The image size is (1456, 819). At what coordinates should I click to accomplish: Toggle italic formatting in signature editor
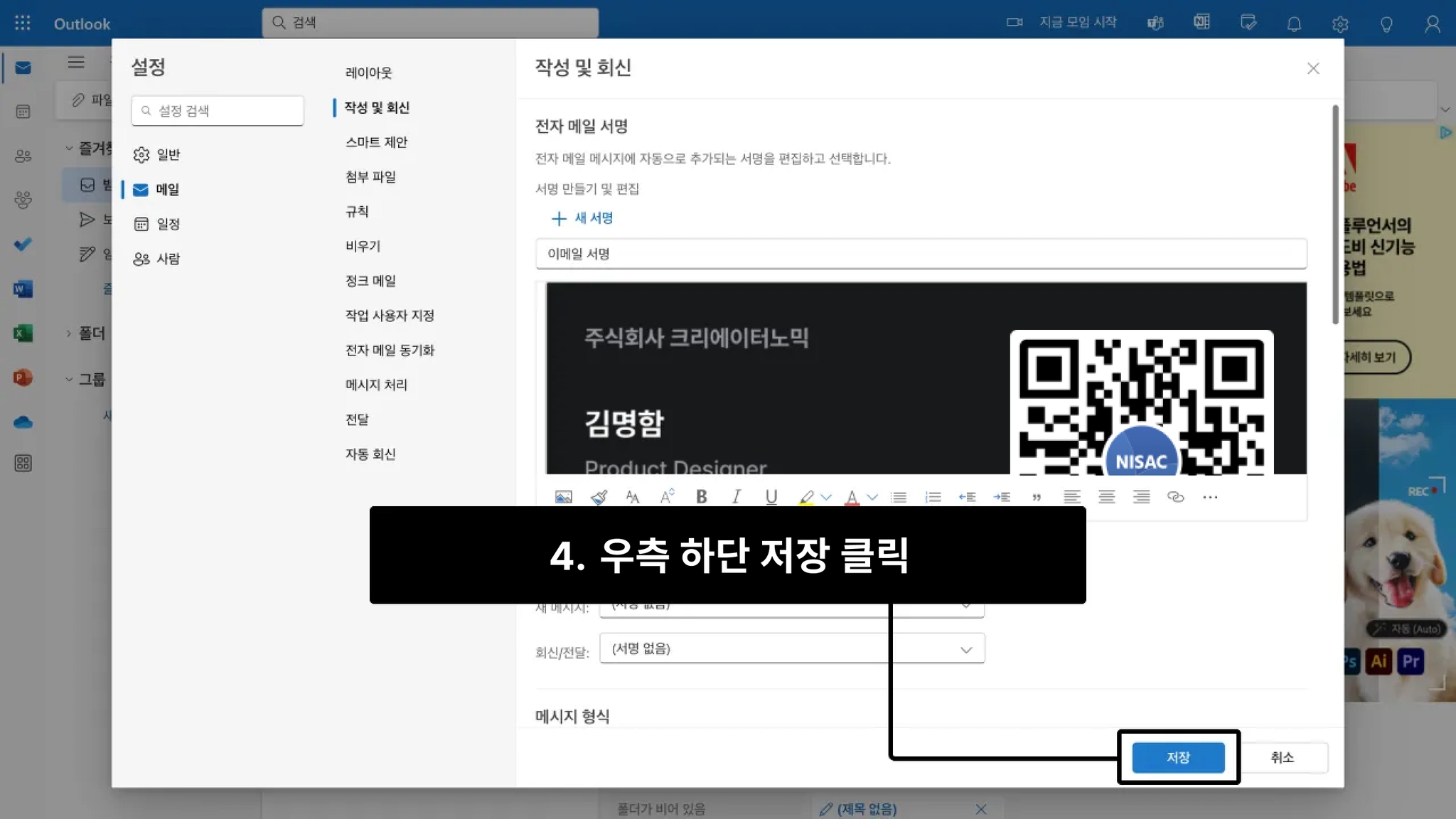pos(737,497)
